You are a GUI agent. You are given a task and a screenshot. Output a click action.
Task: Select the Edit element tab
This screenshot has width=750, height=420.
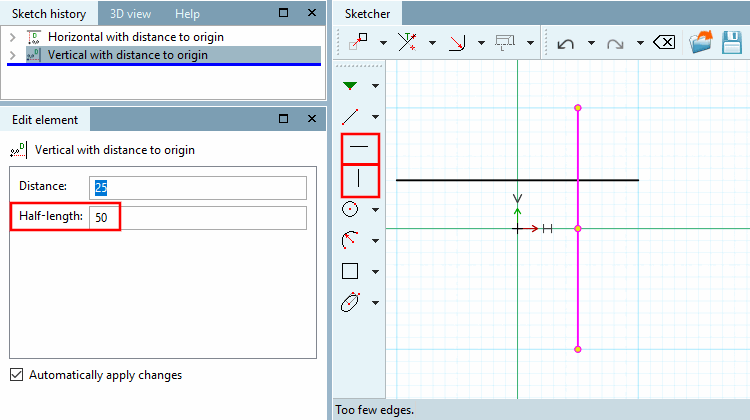(45, 120)
